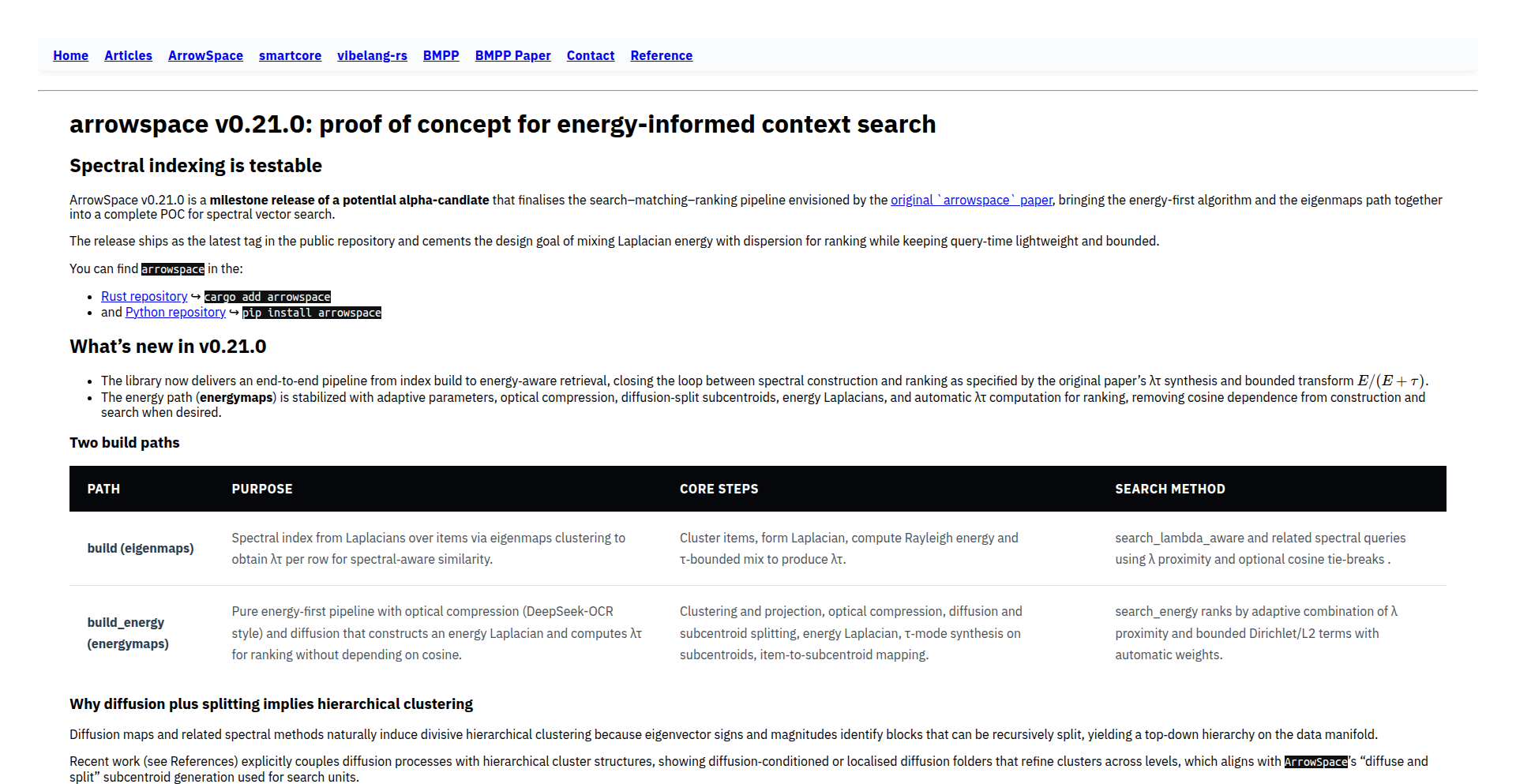Viewport: 1516px width, 784px height.
Task: Open the vibelang-rs nav link
Action: click(372, 55)
